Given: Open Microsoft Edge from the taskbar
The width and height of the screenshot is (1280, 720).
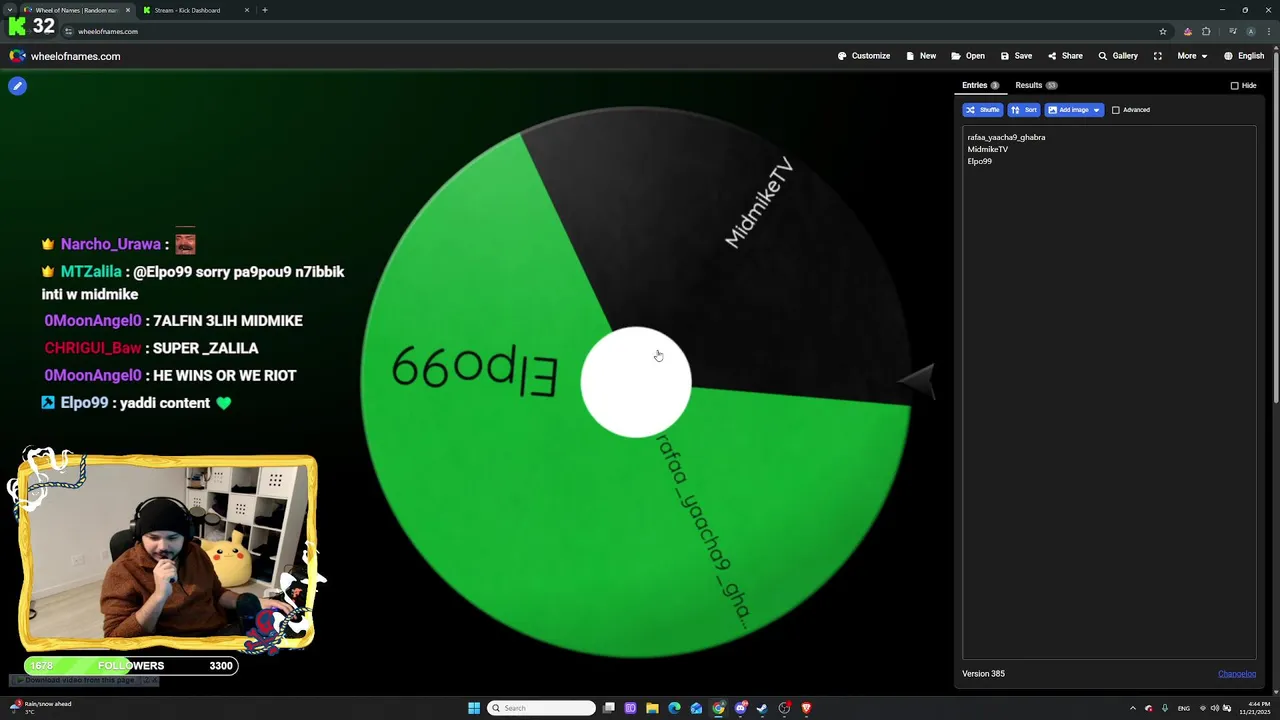Looking at the screenshot, I should click(x=674, y=708).
